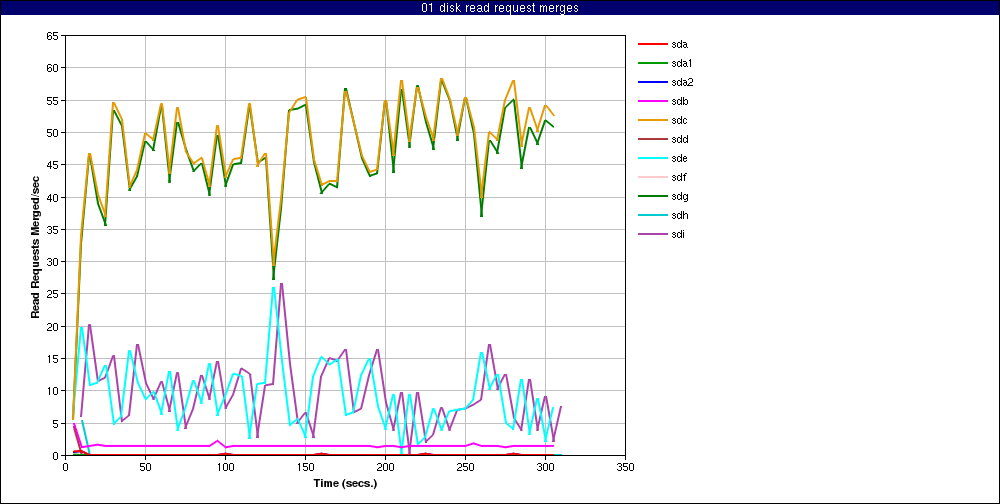
Task: Click the y-axis tick value 30
Action: (53, 262)
